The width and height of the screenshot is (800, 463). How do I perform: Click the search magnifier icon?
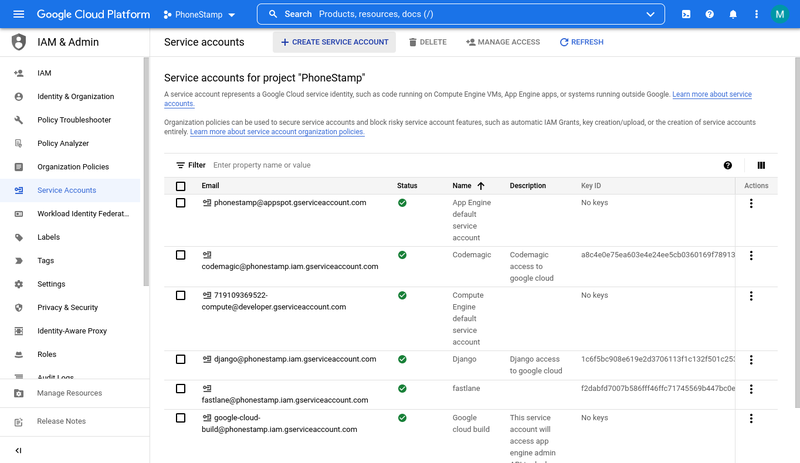(x=273, y=14)
